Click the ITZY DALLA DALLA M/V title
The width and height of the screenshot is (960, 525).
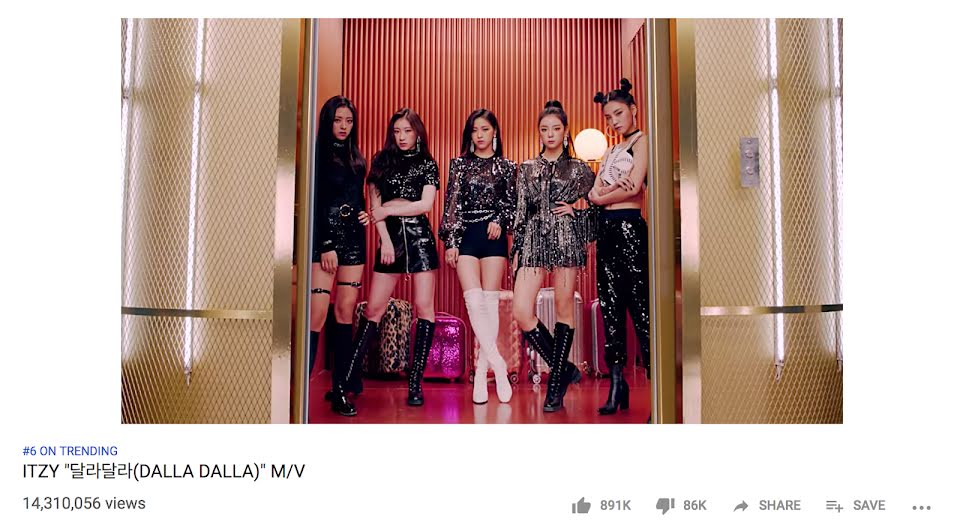pos(163,471)
